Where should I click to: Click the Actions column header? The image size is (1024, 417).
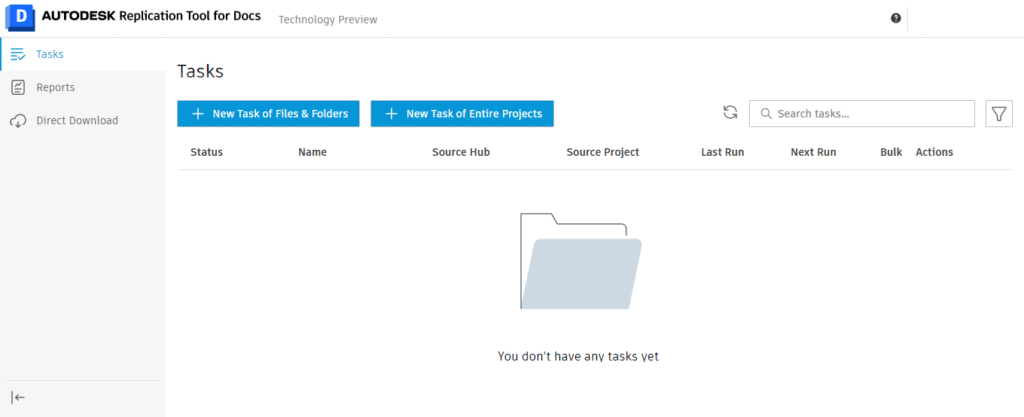point(934,152)
